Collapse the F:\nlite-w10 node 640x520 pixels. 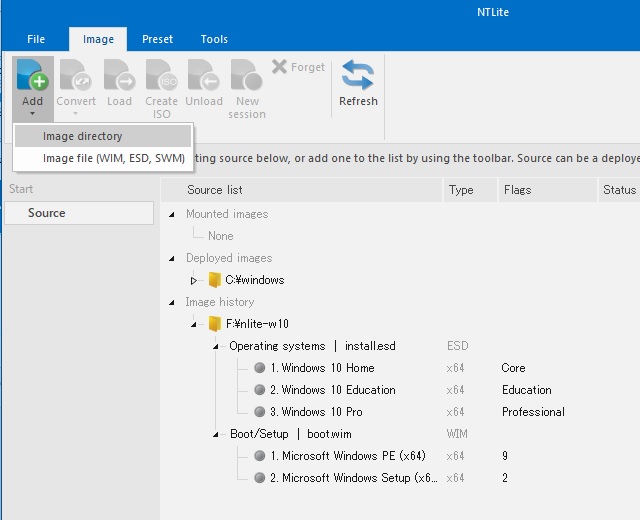[x=194, y=324]
